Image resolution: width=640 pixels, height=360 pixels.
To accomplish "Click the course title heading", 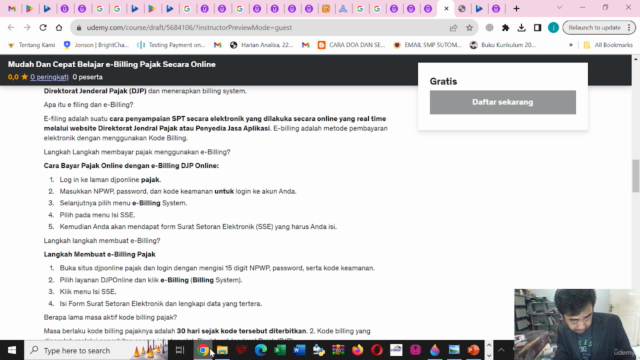I will (x=111, y=64).
